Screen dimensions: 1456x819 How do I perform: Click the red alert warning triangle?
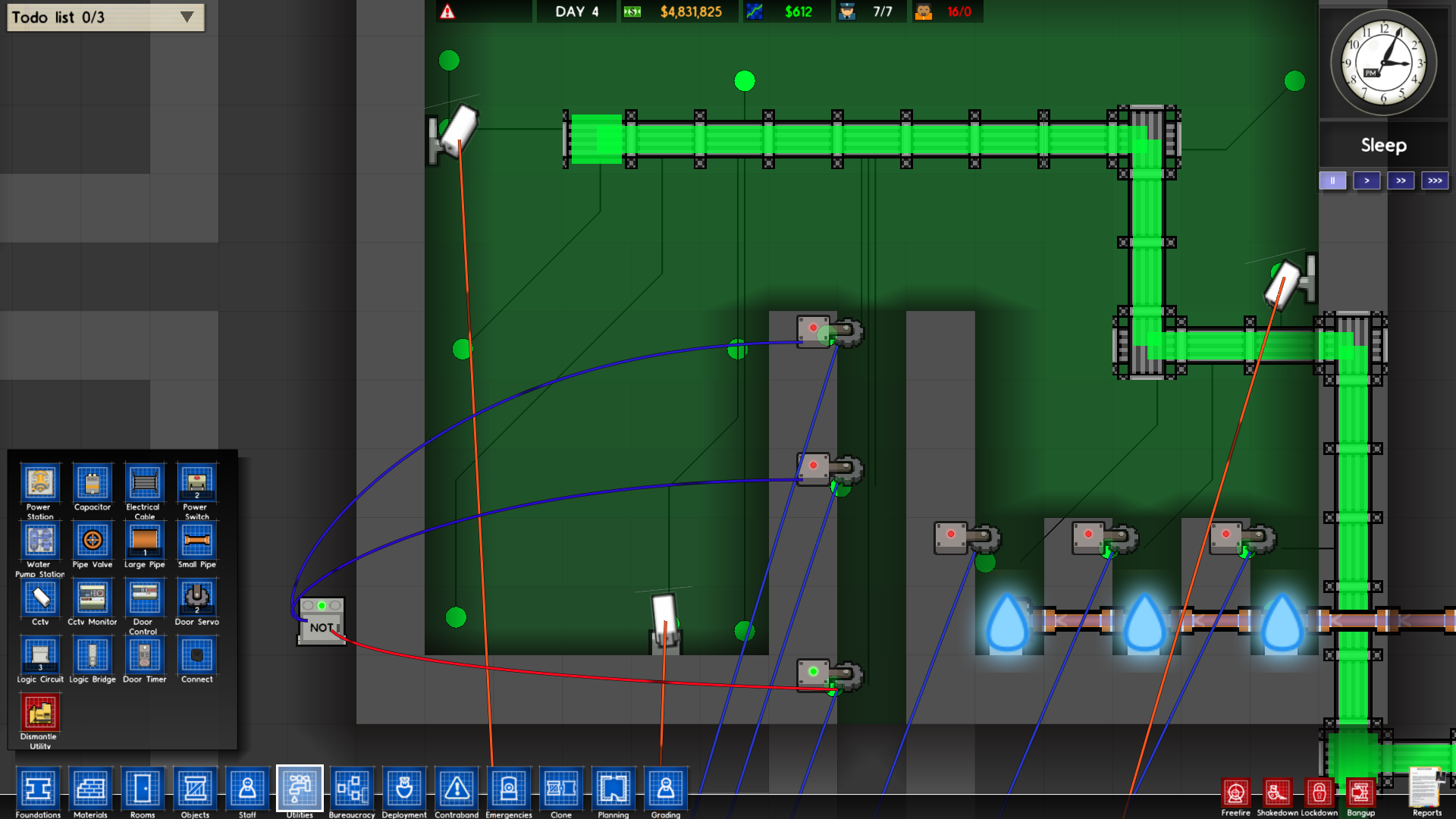click(447, 11)
